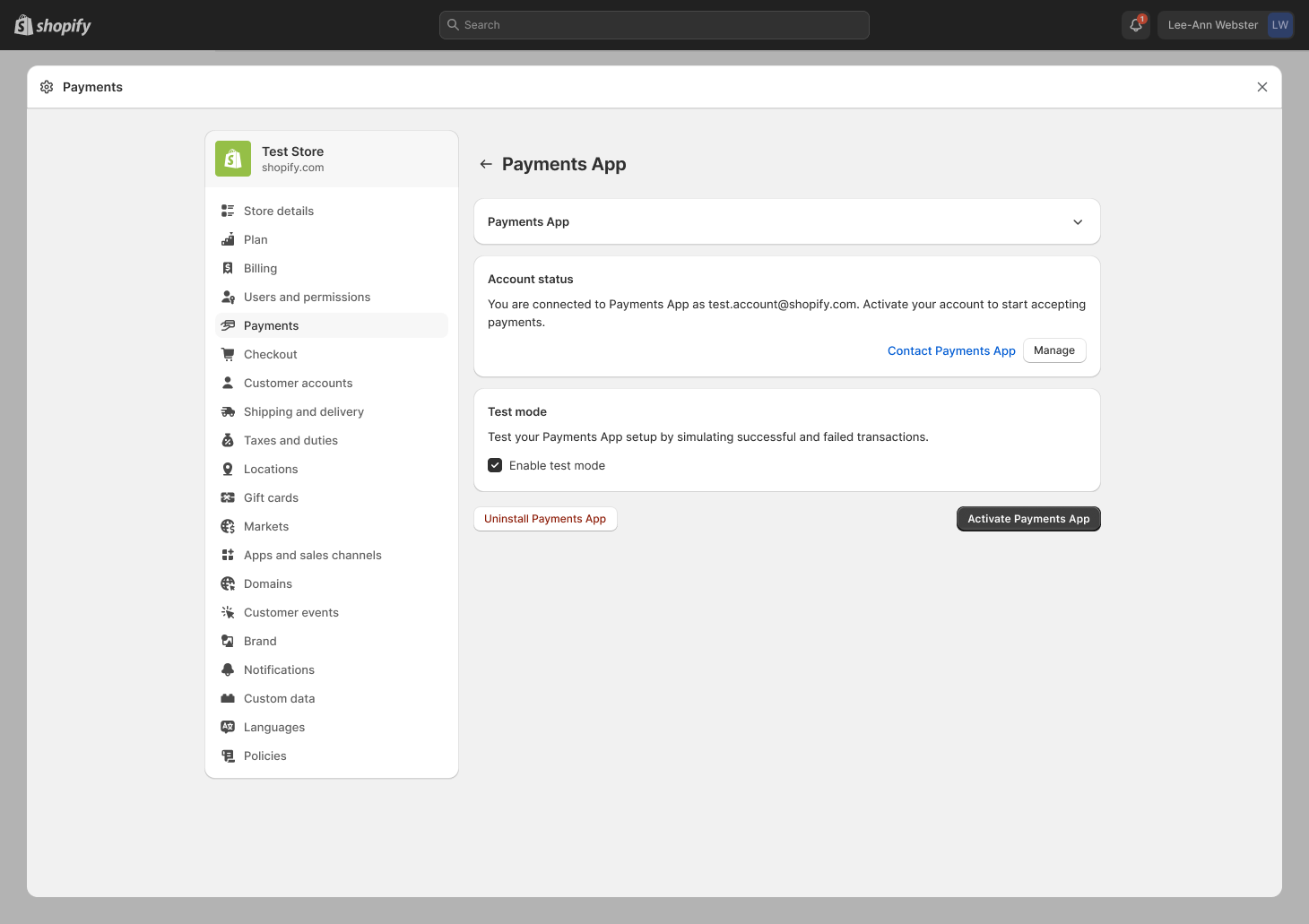Open Customer events settings
Image resolution: width=1309 pixels, height=924 pixels.
[332, 612]
